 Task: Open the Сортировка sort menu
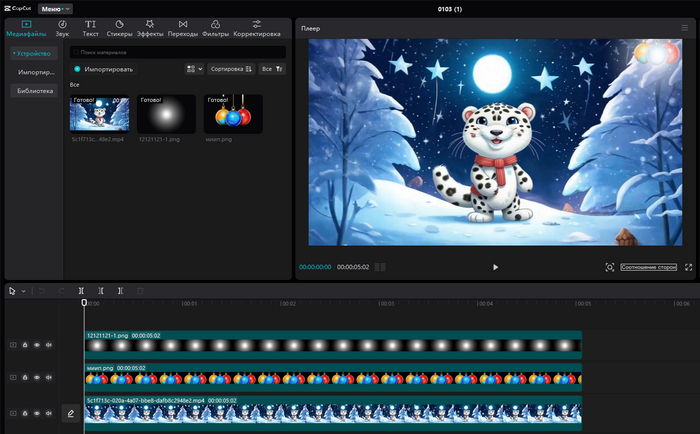tap(231, 69)
